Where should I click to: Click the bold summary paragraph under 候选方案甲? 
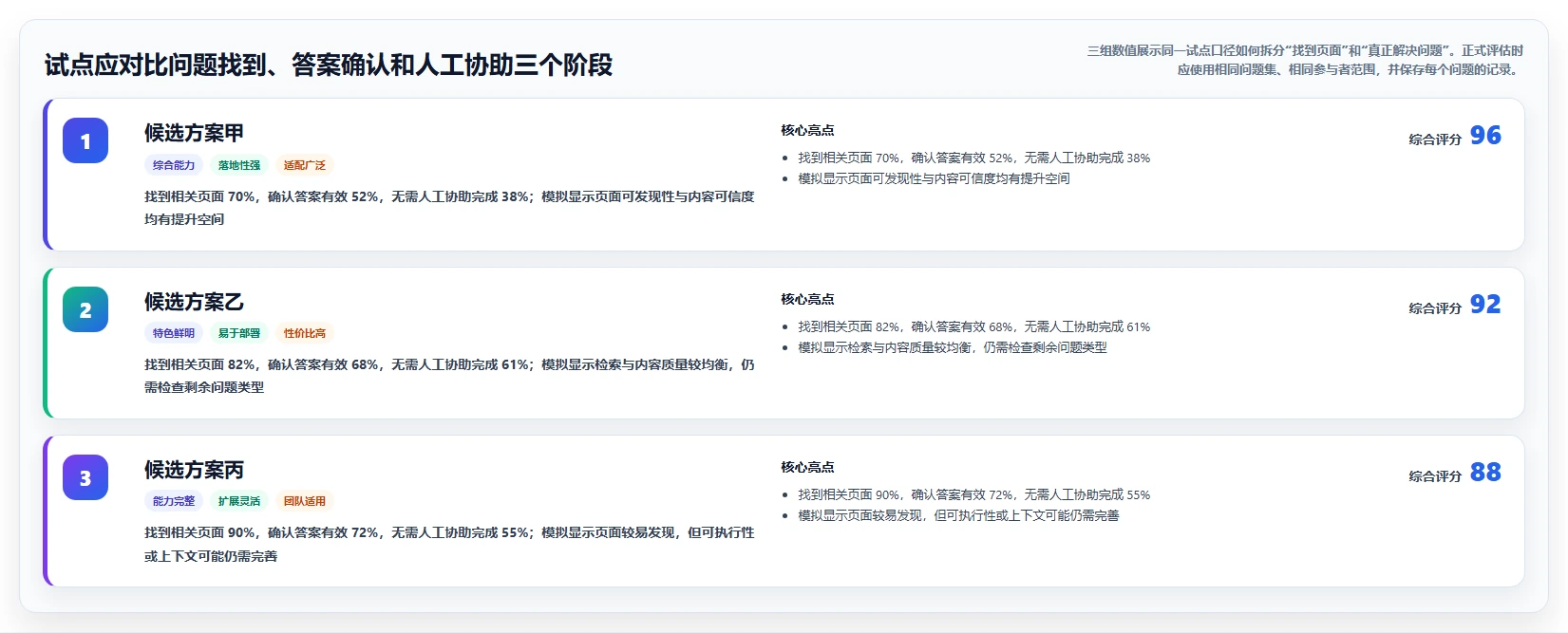(449, 208)
